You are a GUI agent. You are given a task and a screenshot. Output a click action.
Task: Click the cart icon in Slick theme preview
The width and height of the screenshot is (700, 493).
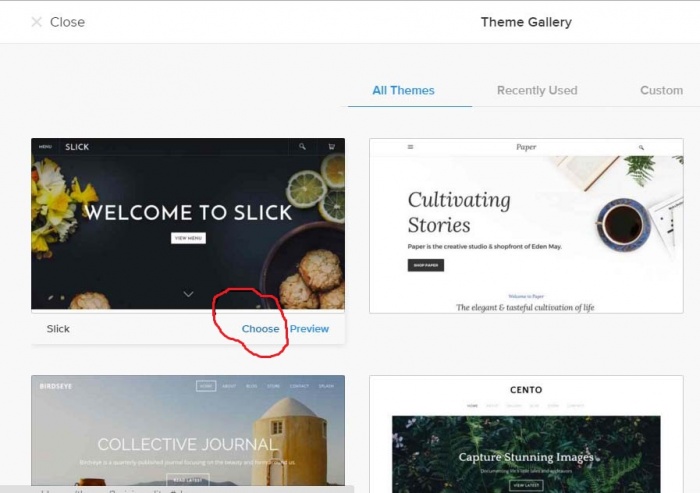pyautogui.click(x=331, y=147)
